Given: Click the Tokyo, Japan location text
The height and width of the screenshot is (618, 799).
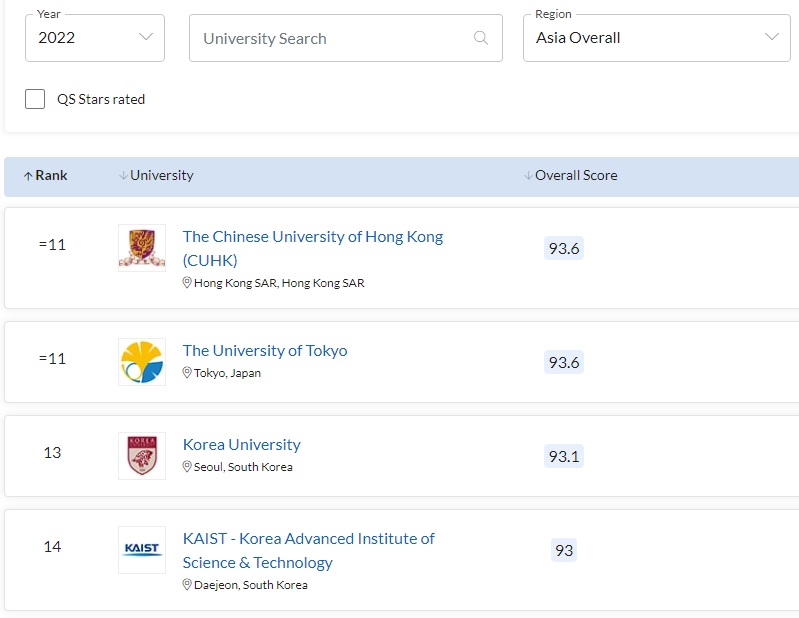Looking at the screenshot, I should pyautogui.click(x=227, y=373).
